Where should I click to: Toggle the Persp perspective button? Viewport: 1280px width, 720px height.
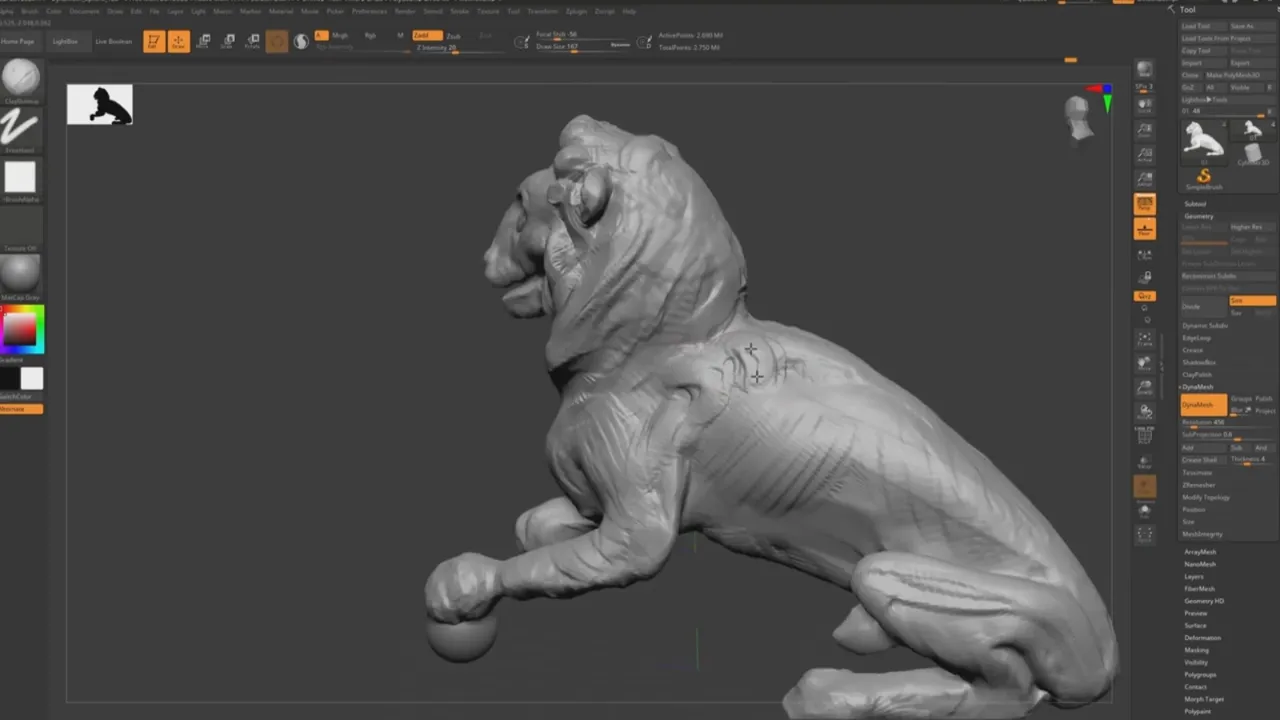(x=1145, y=204)
